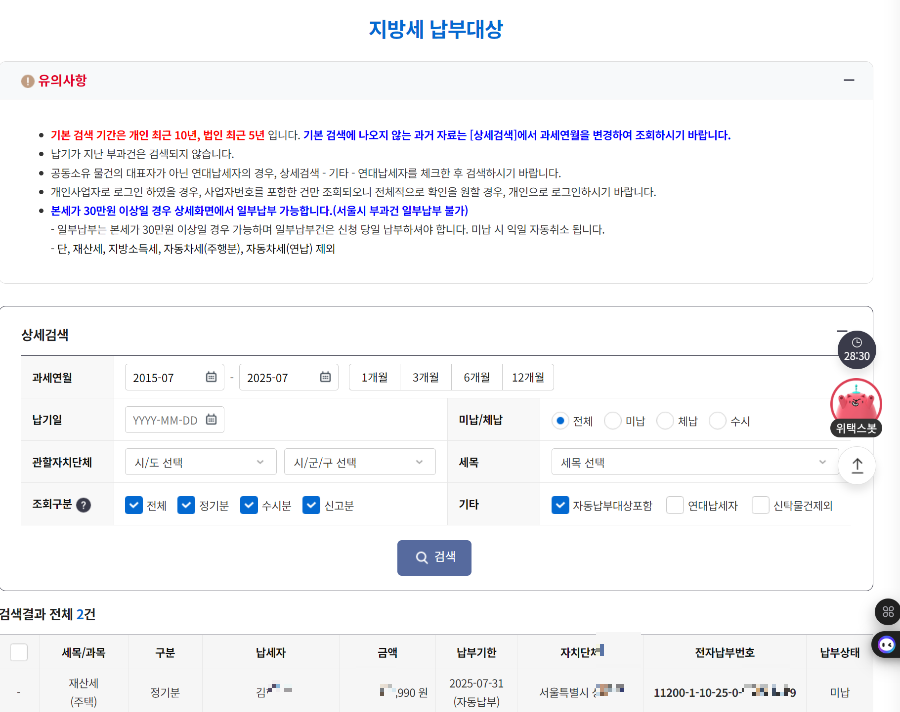Select the 12개월 period button
The height and width of the screenshot is (712, 900).
(x=527, y=377)
